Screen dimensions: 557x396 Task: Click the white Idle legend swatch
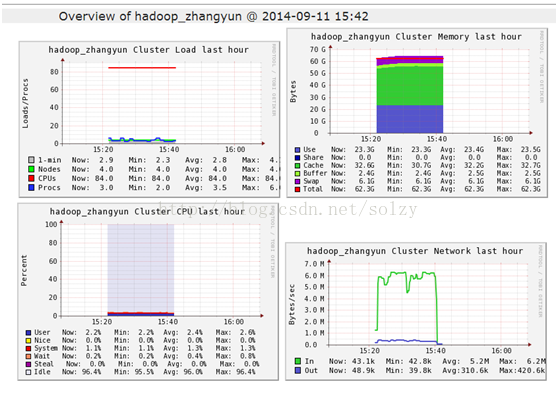pyautogui.click(x=28, y=372)
